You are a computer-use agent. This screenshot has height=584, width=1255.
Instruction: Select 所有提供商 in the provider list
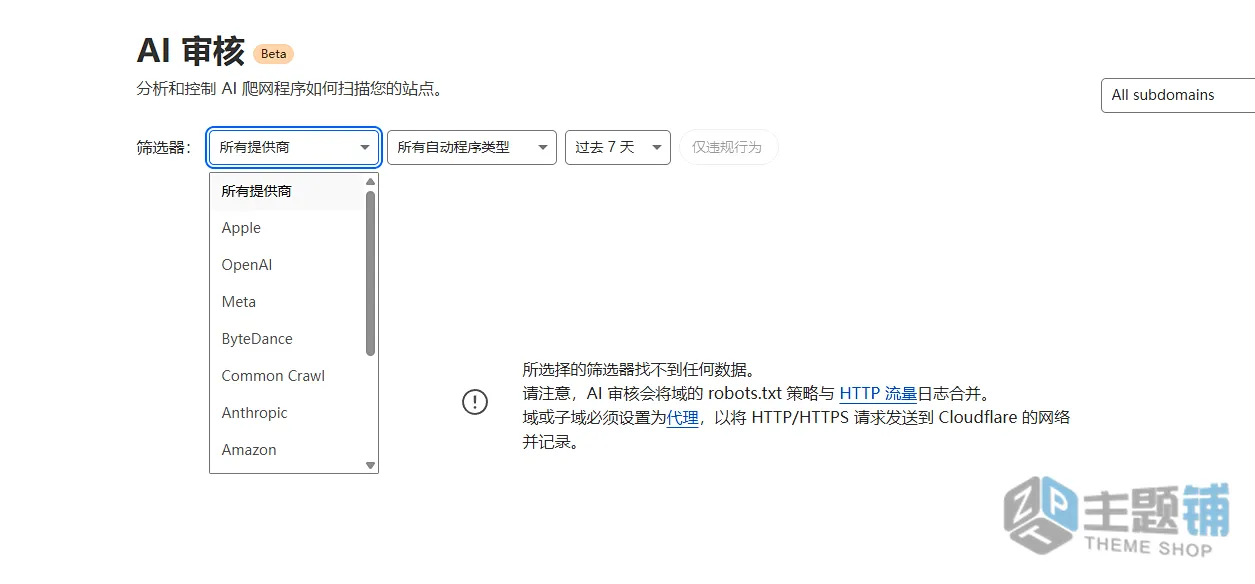point(287,191)
